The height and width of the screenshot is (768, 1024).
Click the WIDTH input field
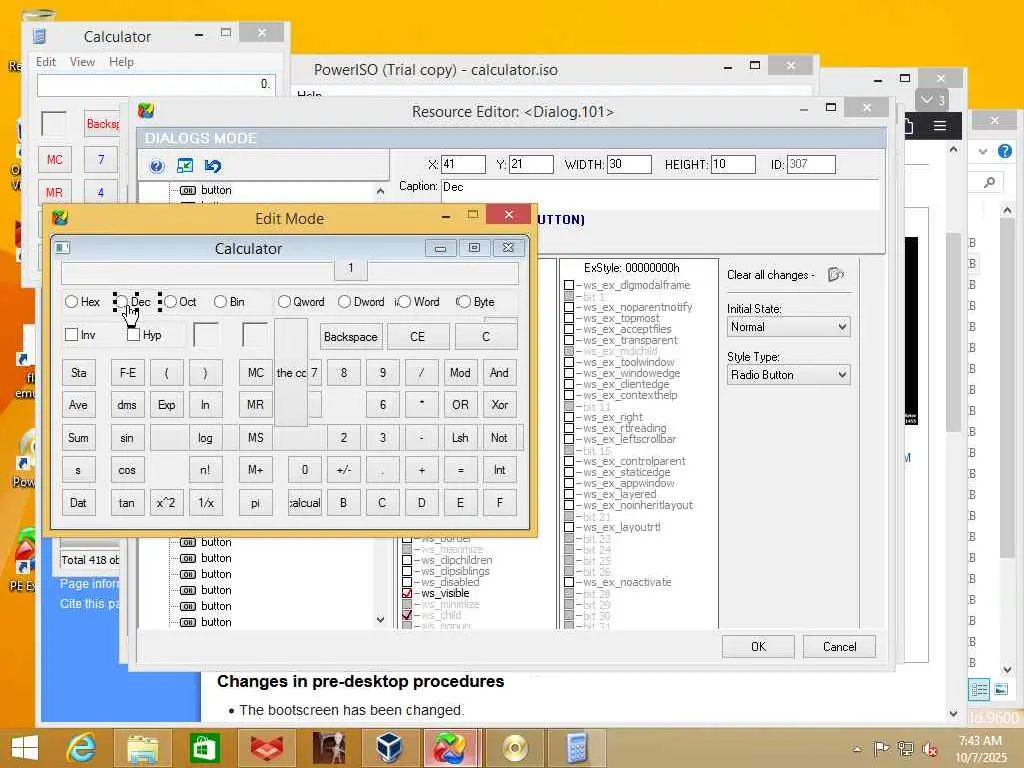click(630, 165)
